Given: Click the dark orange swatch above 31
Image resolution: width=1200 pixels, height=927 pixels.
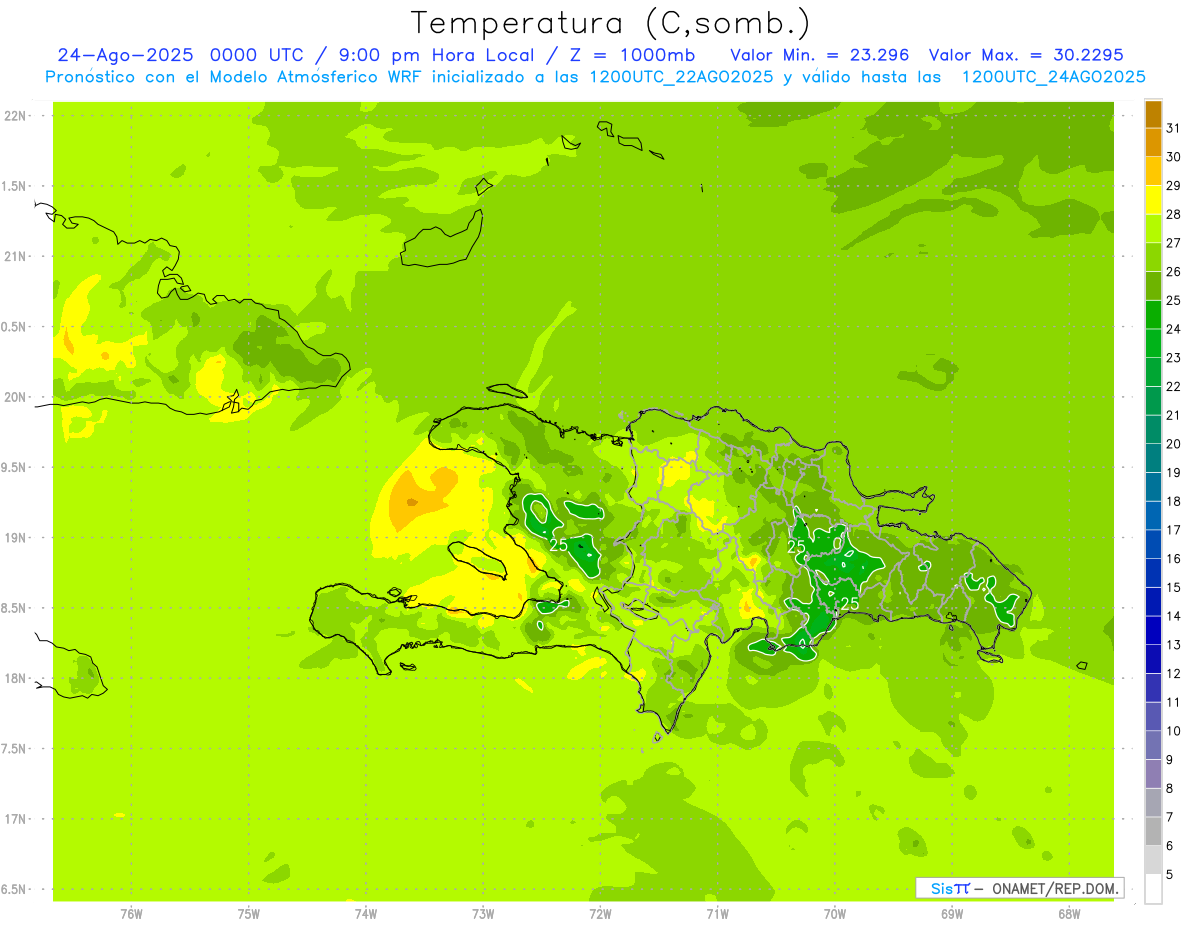Looking at the screenshot, I should [x=1153, y=114].
